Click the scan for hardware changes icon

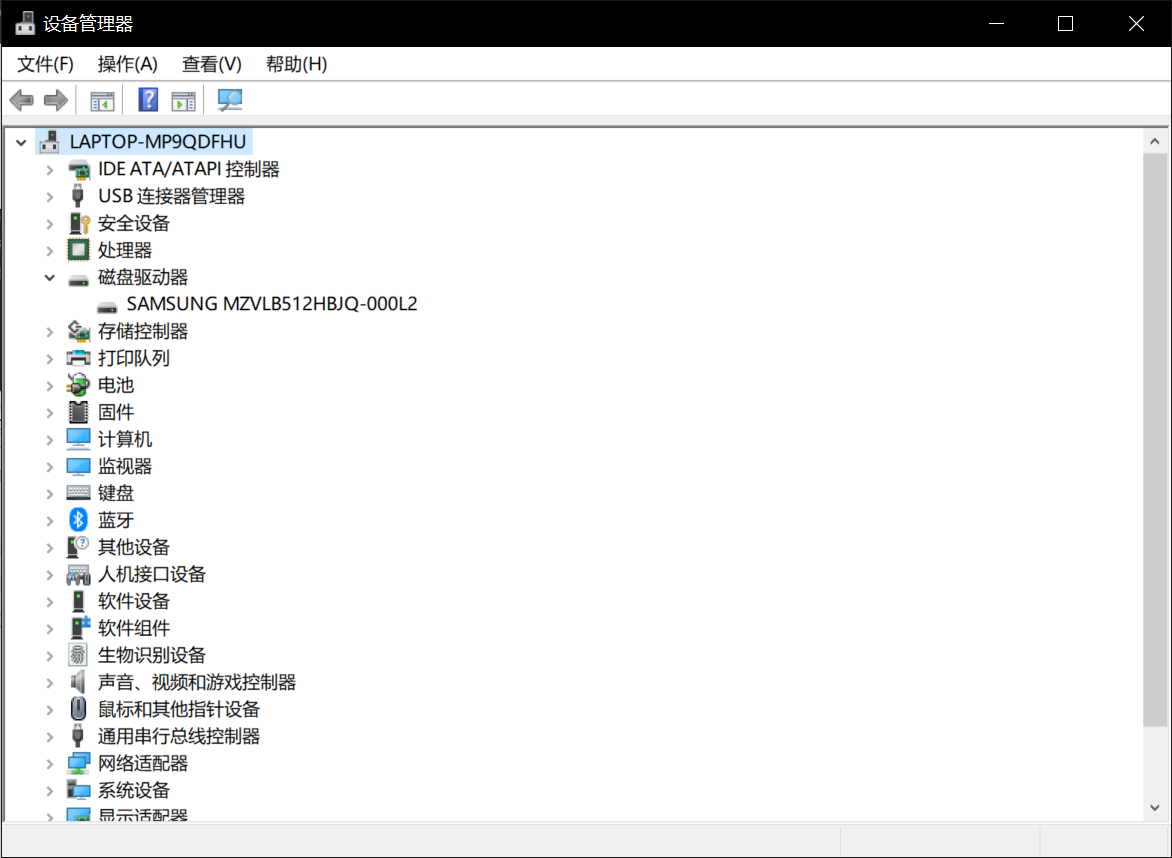[229, 99]
